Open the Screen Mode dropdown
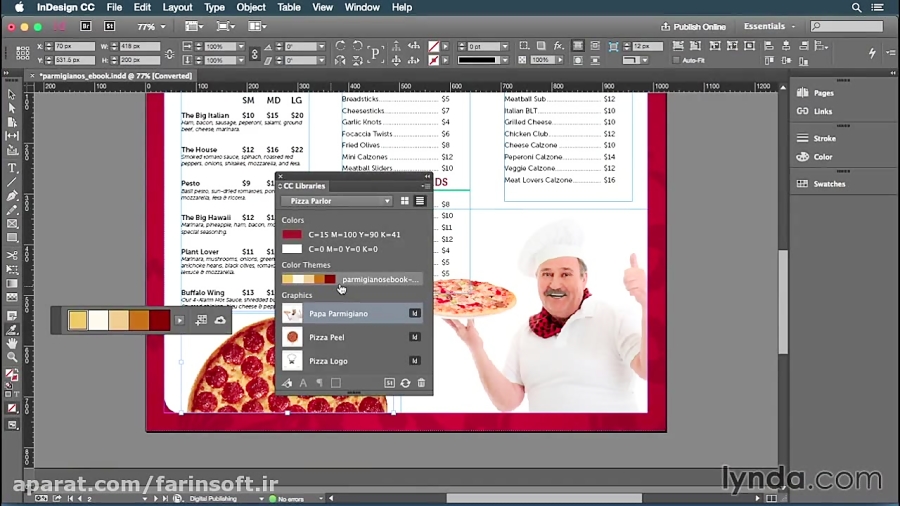The width and height of the screenshot is (900, 506). tap(226, 26)
